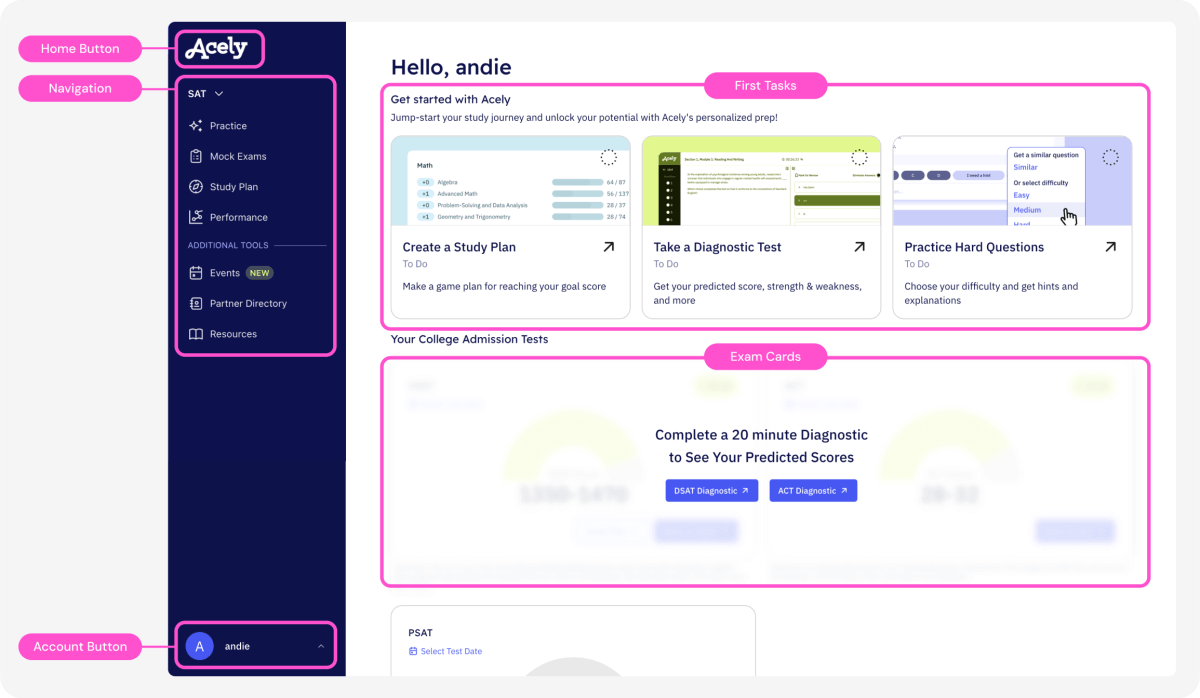The image size is (1200, 698).
Task: Start the DSAT Diagnostic
Action: click(x=711, y=491)
